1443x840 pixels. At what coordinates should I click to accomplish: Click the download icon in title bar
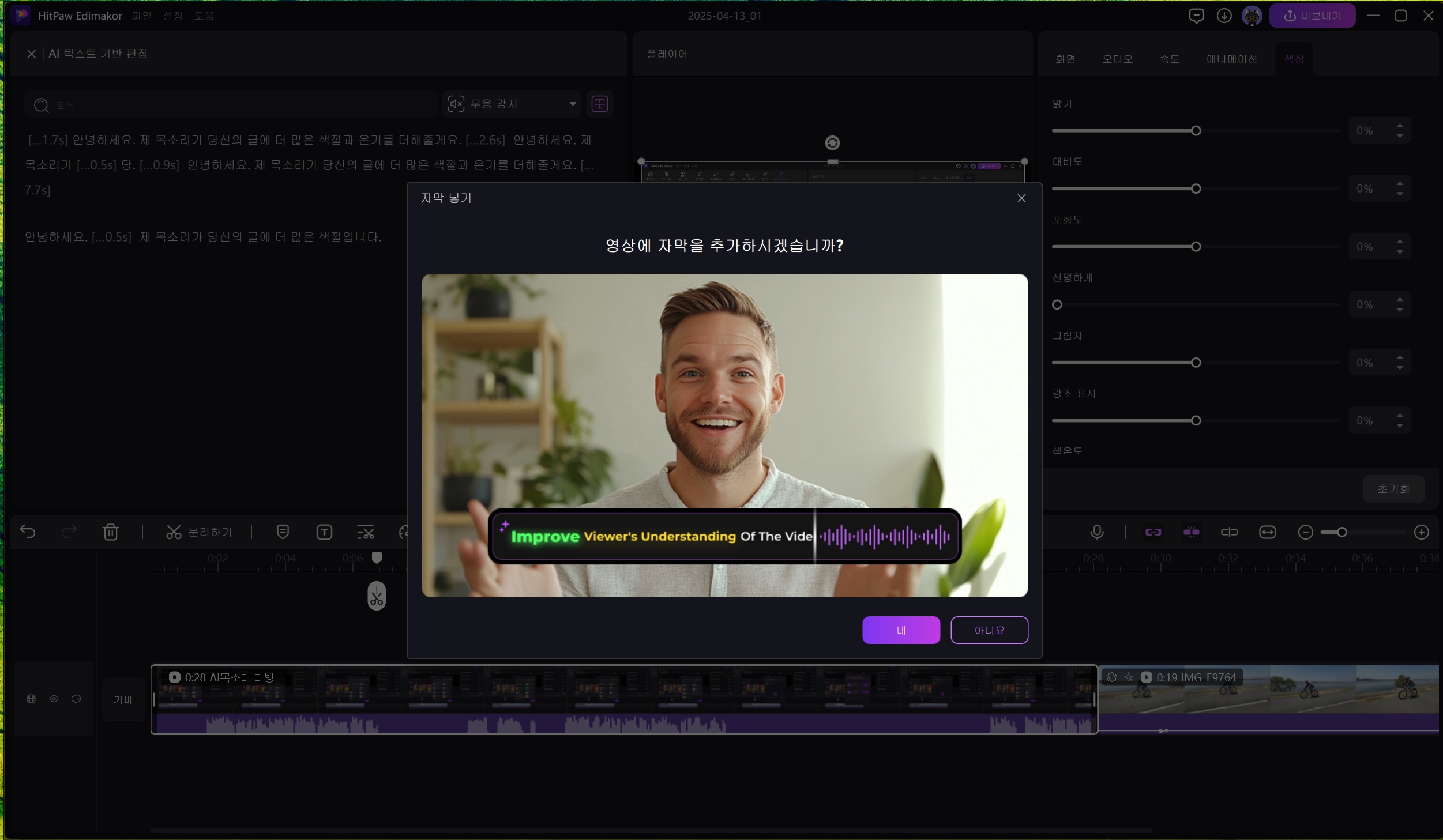(x=1224, y=16)
